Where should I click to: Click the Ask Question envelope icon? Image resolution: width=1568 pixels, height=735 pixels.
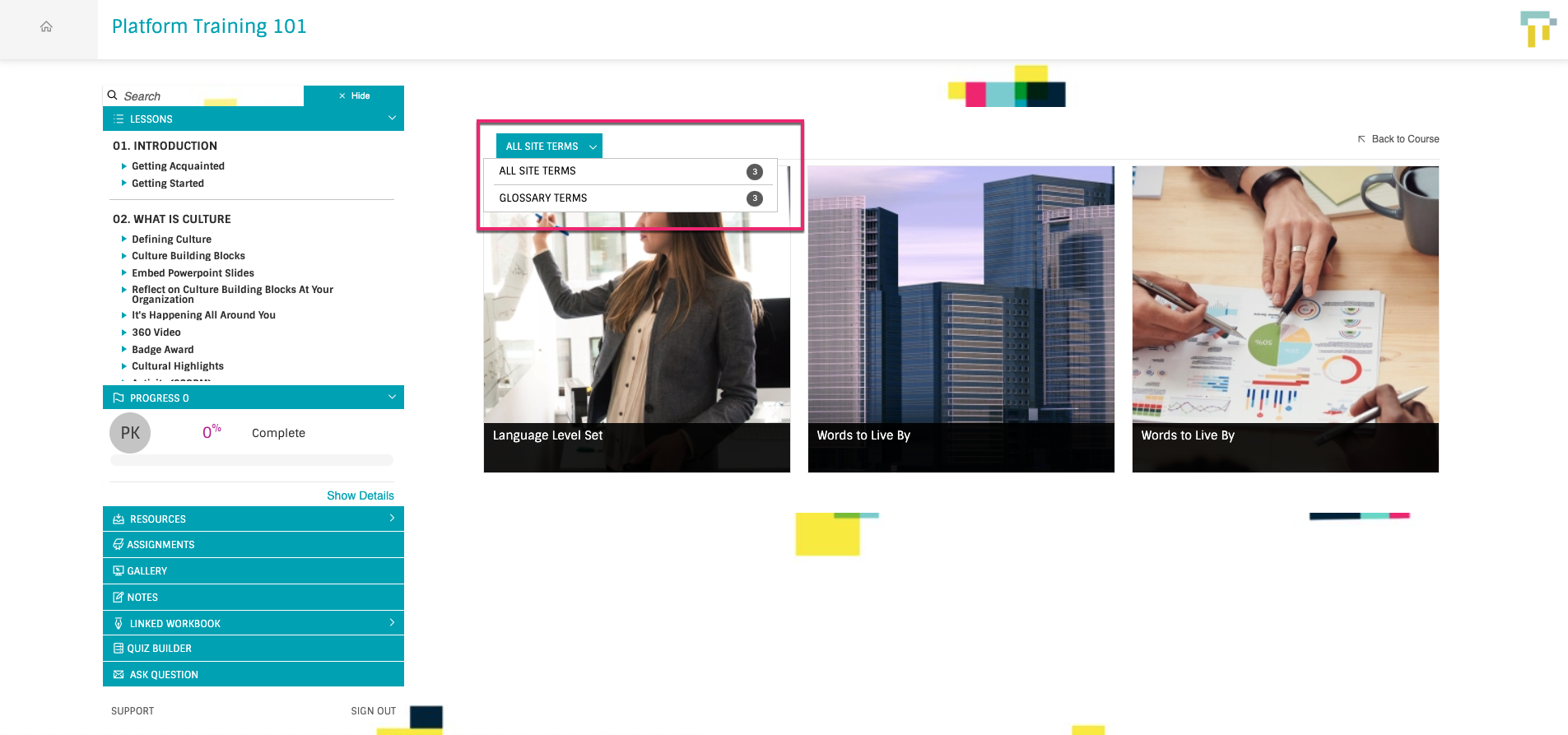click(119, 675)
